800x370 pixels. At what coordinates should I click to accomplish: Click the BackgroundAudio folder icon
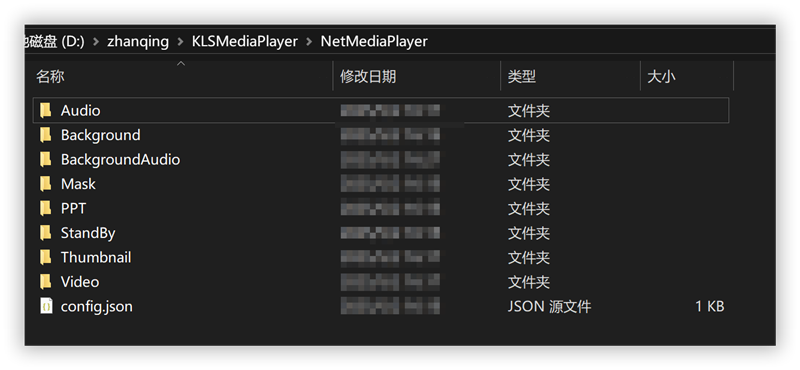[46, 159]
